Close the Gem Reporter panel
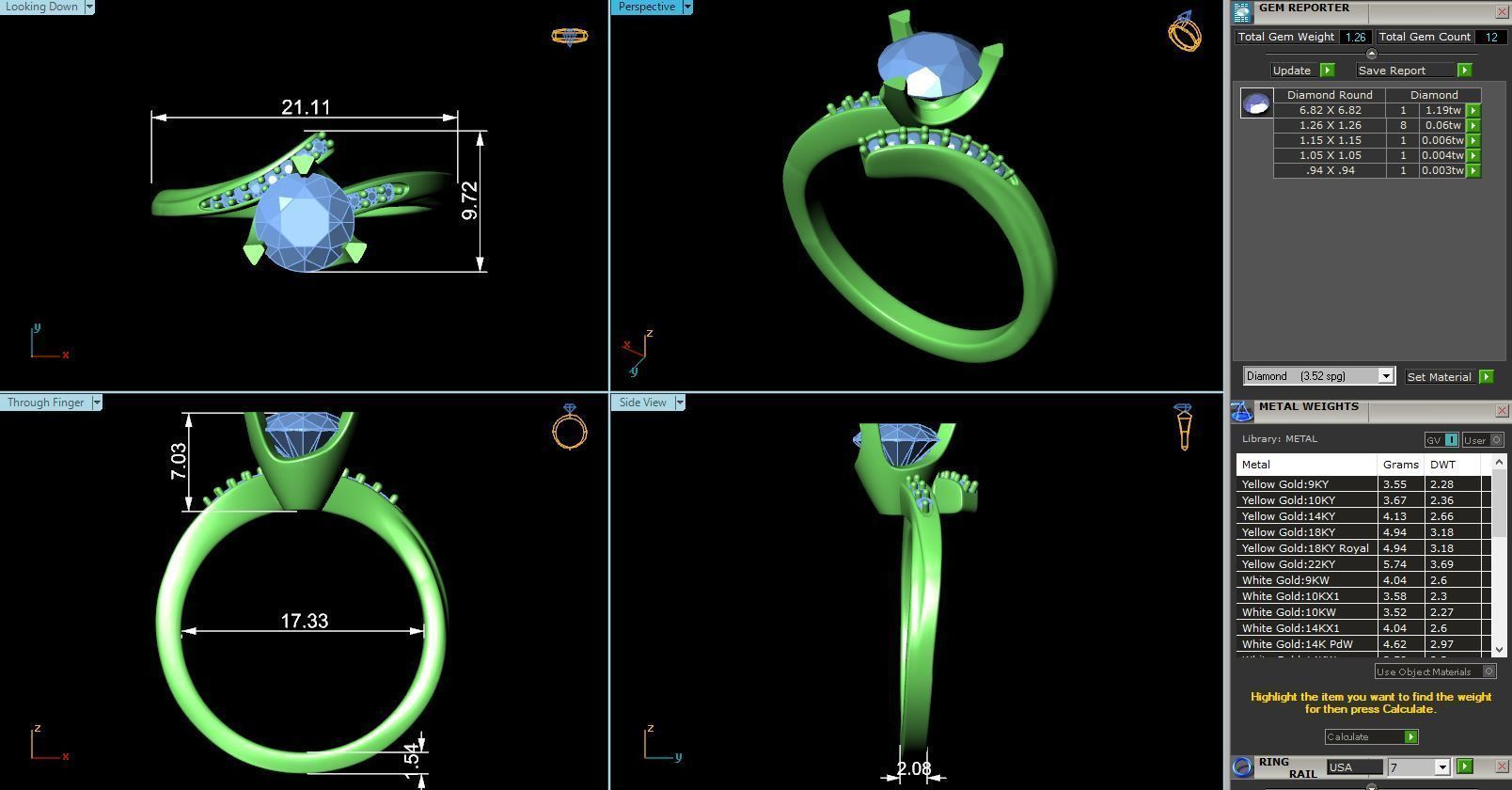This screenshot has width=1512, height=790. (x=1502, y=11)
